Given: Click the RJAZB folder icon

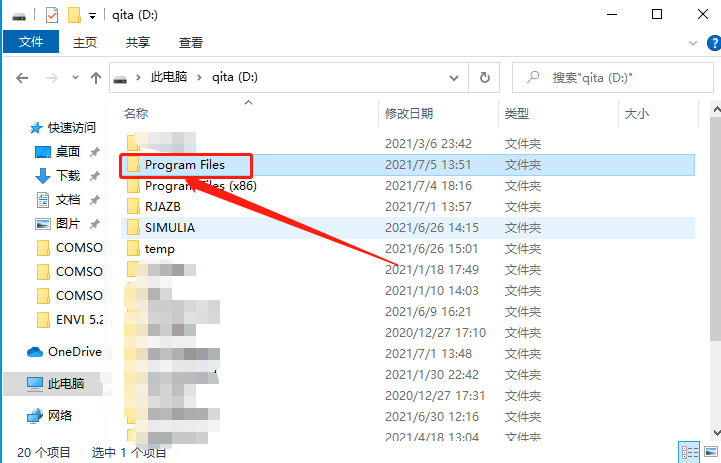Looking at the screenshot, I should [133, 206].
